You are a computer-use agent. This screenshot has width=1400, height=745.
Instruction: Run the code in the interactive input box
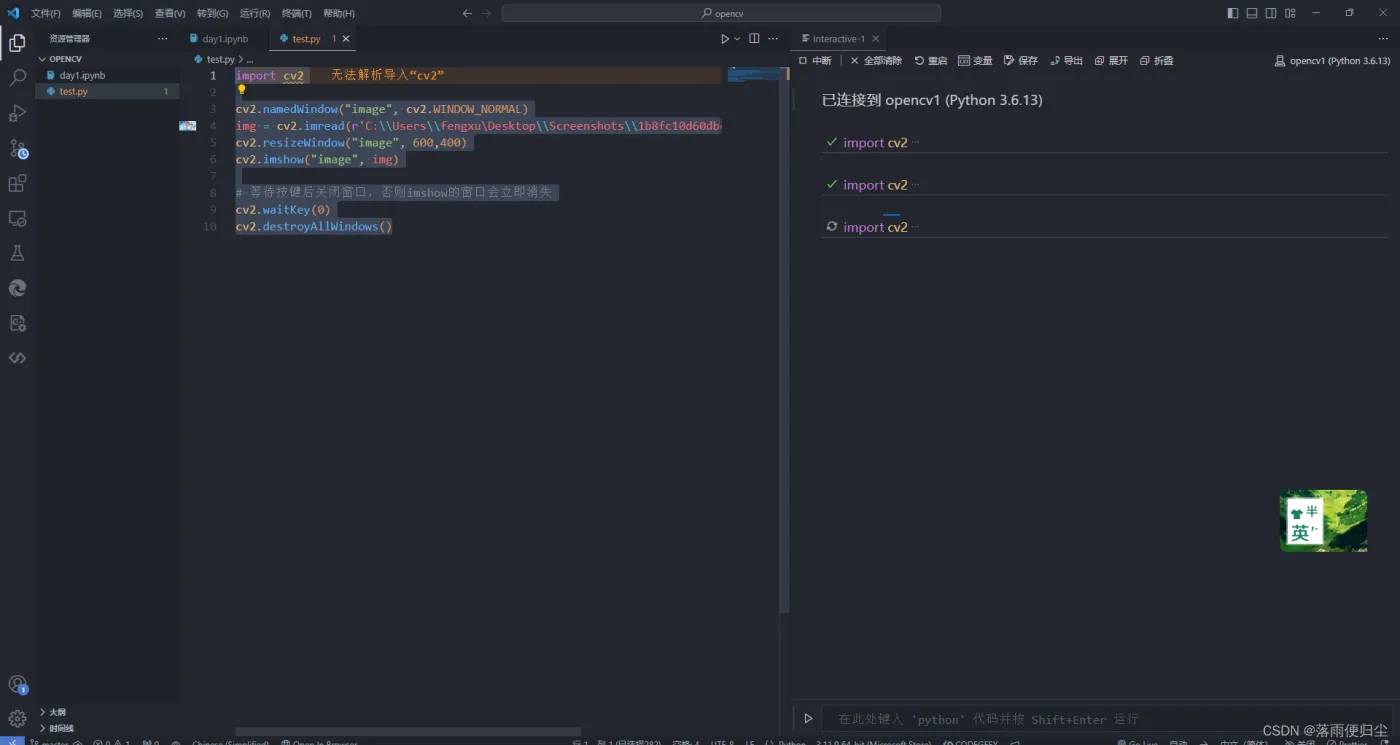click(808, 718)
